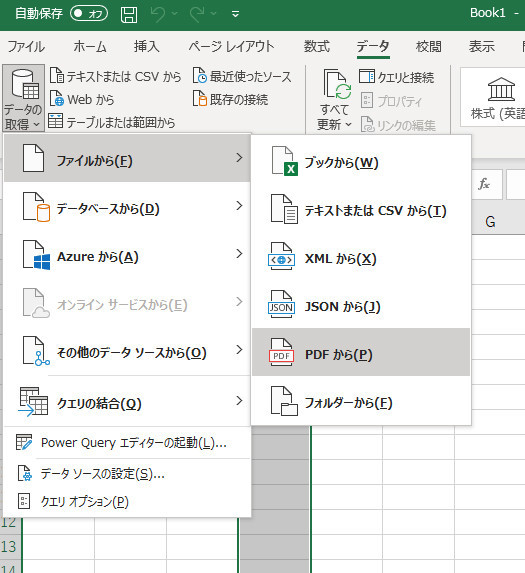Expand ファイルから submenu chevron

(239, 158)
